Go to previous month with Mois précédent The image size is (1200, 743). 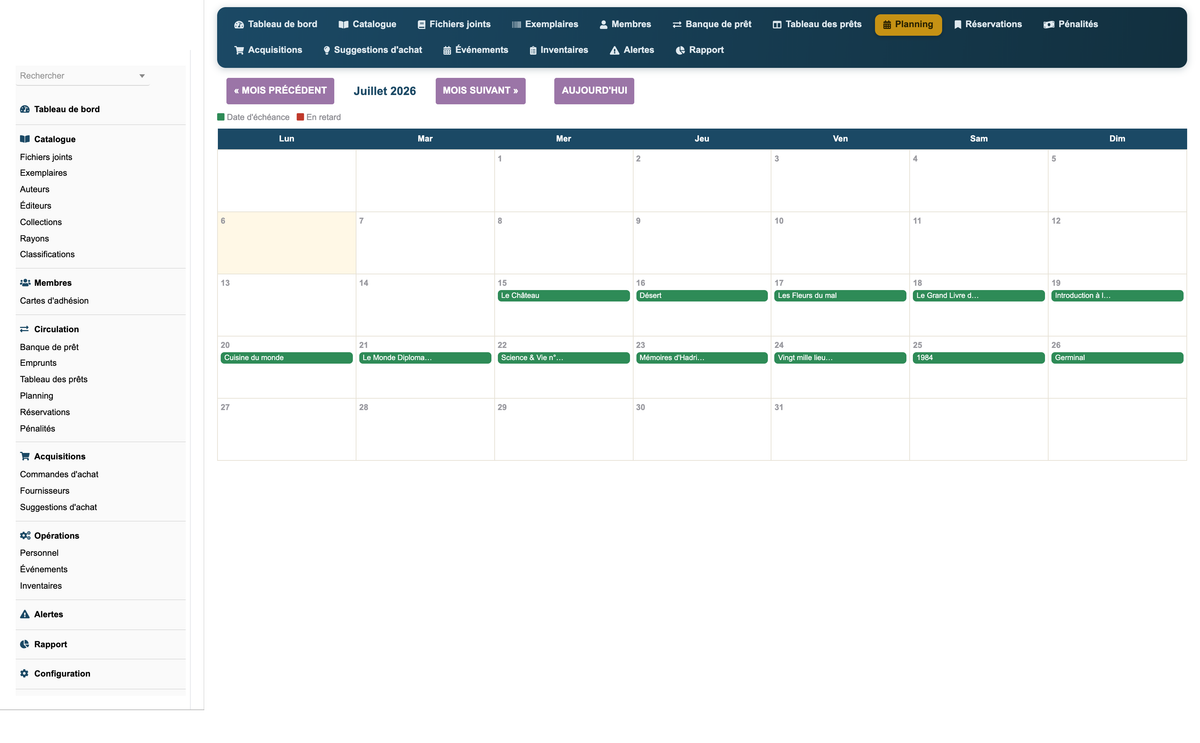(280, 91)
